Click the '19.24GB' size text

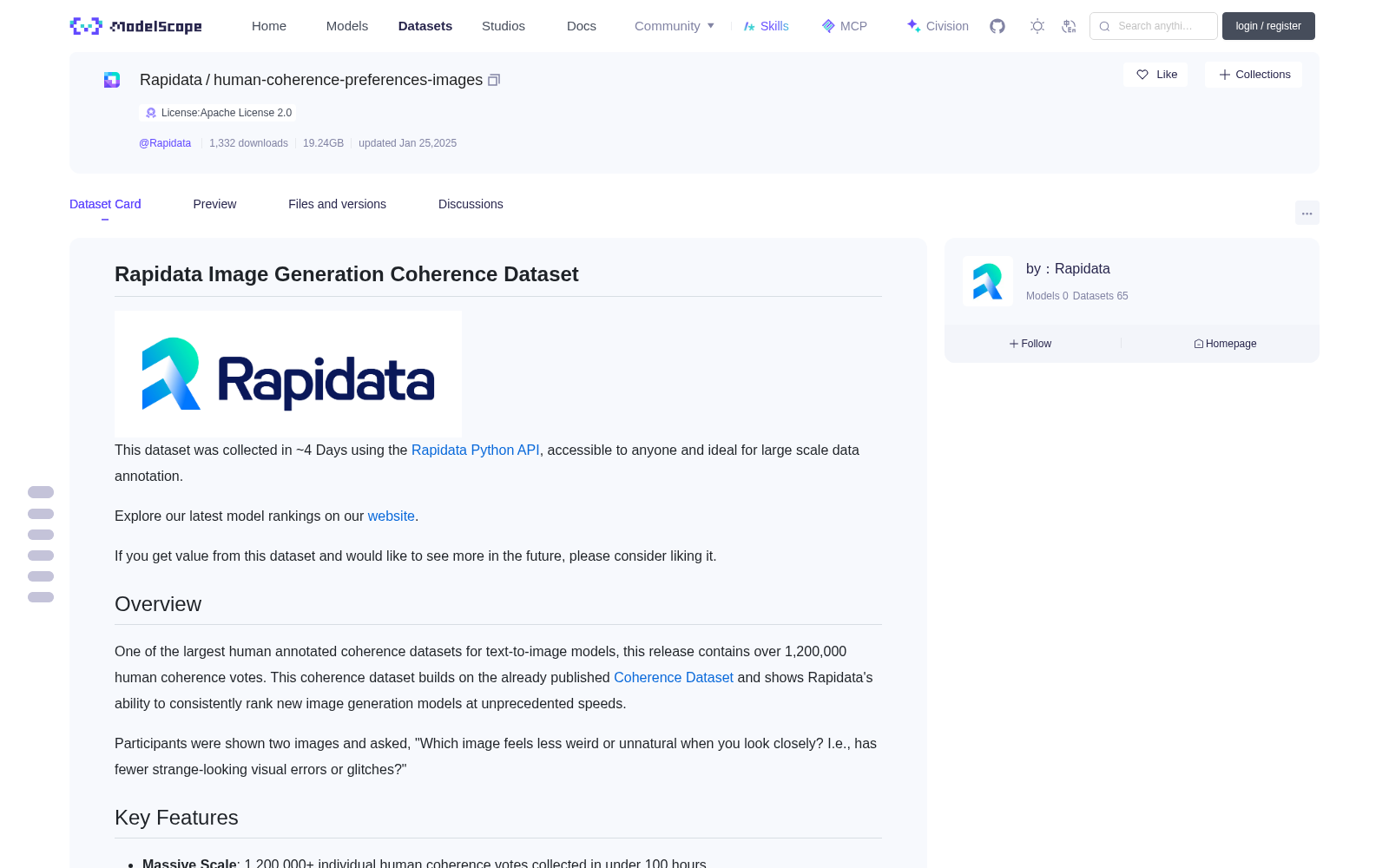coord(323,143)
